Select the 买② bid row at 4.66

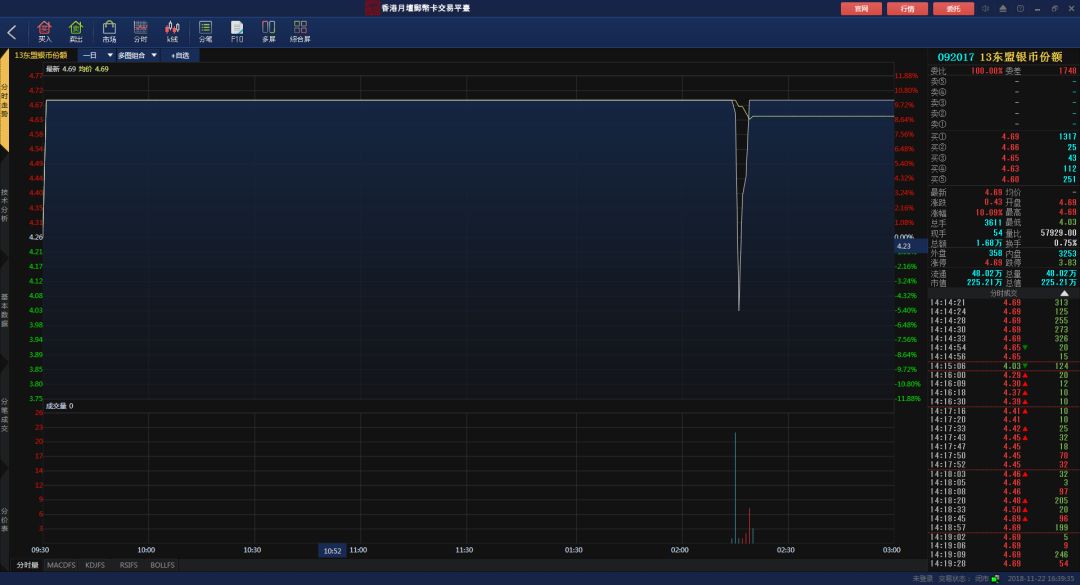(1003, 147)
